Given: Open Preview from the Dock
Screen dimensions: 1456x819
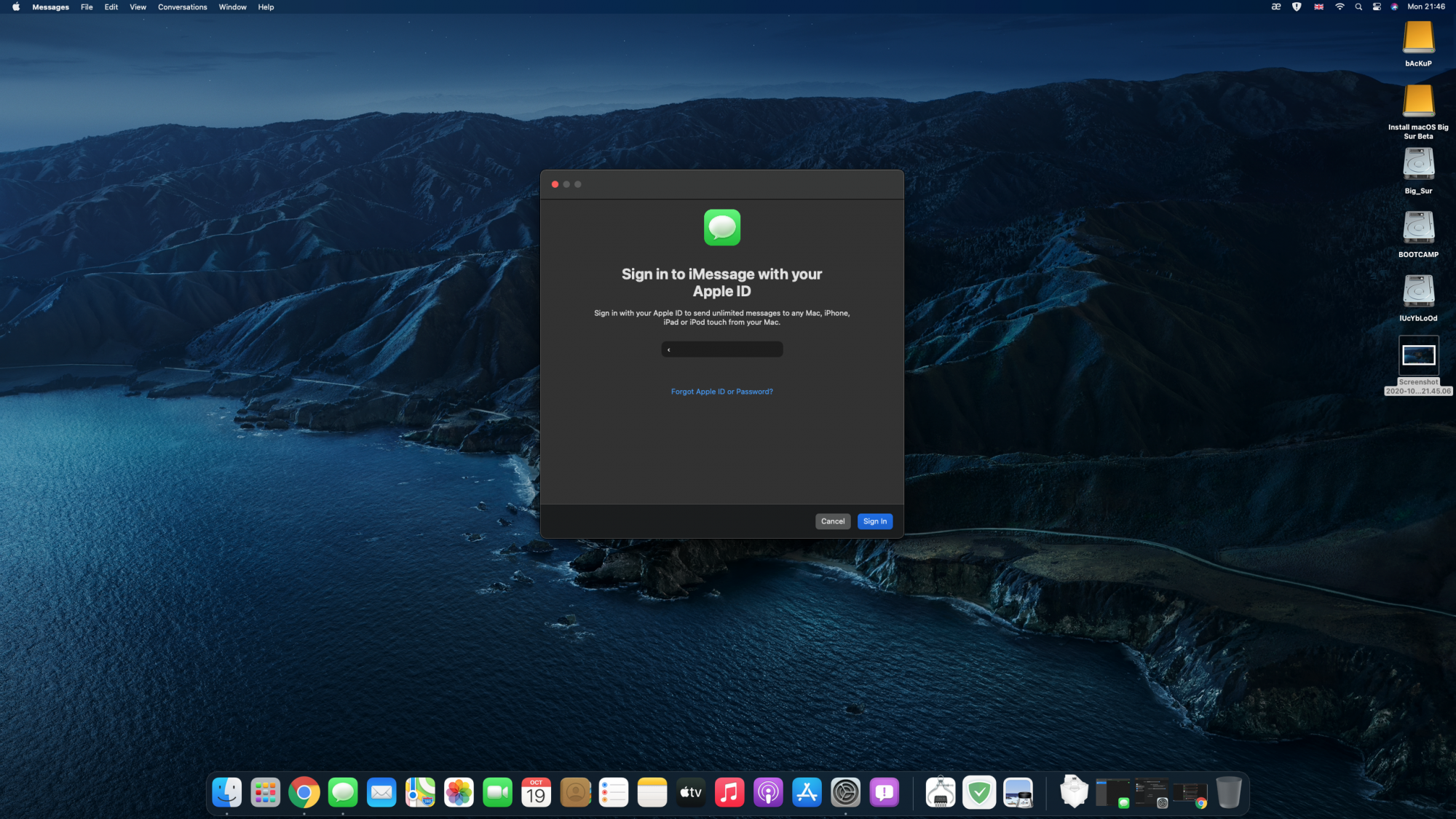Looking at the screenshot, I should (1018, 792).
